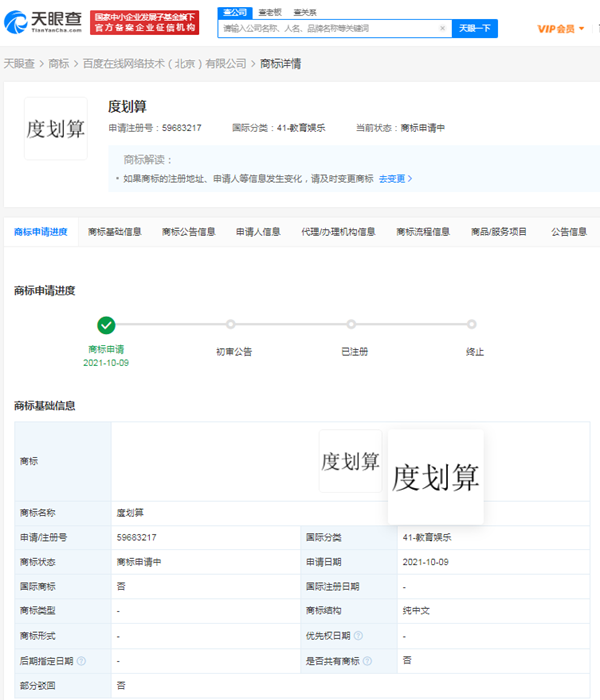Switch to the 申请人信息 tab
This screenshot has height=700, width=600.
coord(258,232)
